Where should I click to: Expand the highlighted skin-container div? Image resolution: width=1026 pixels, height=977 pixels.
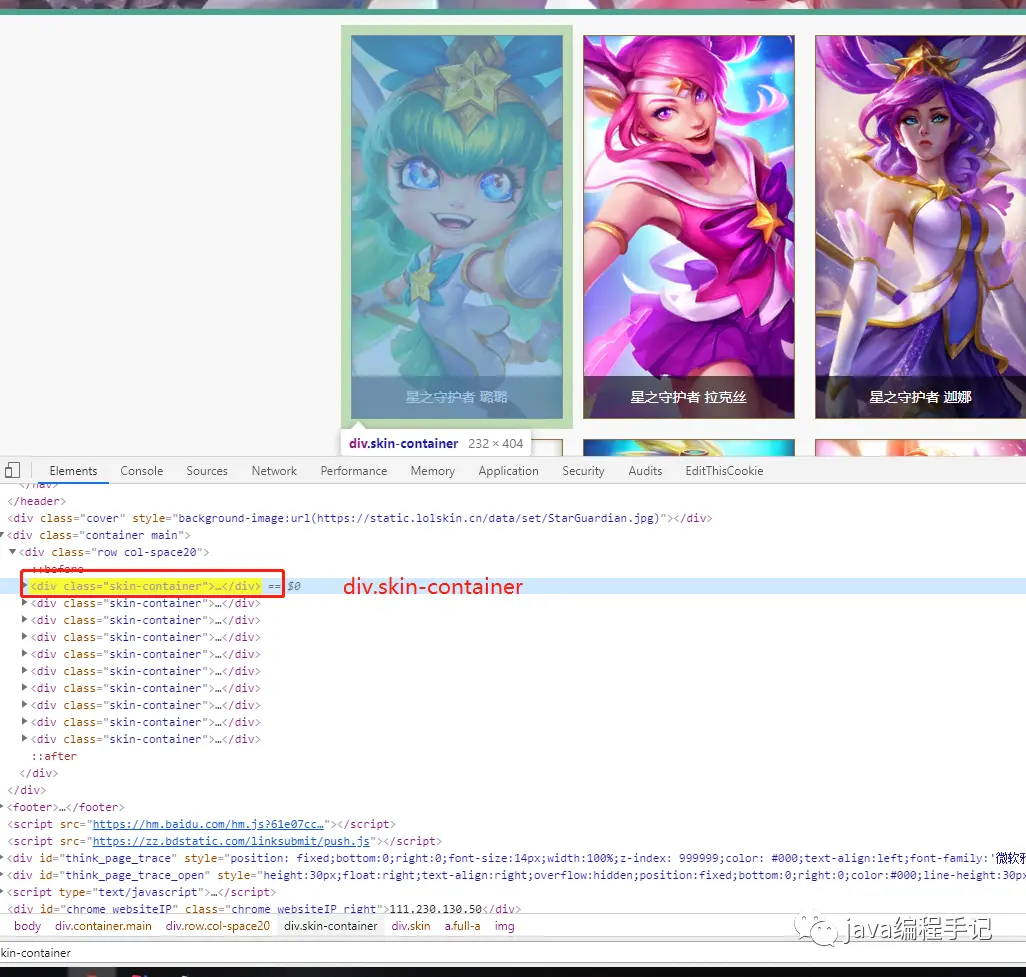(25, 585)
